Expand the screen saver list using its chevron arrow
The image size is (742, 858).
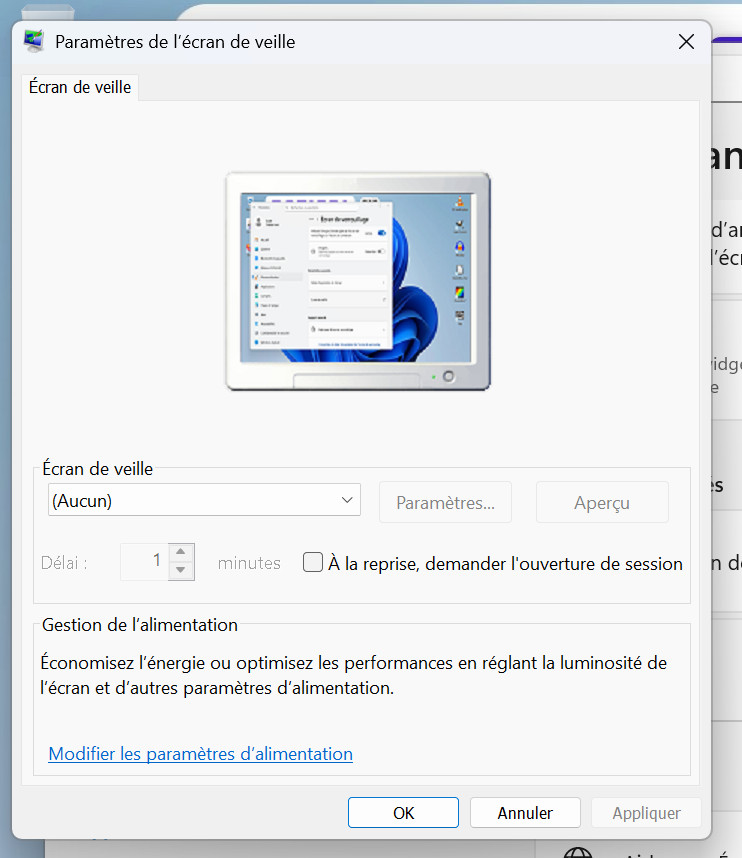click(x=347, y=500)
